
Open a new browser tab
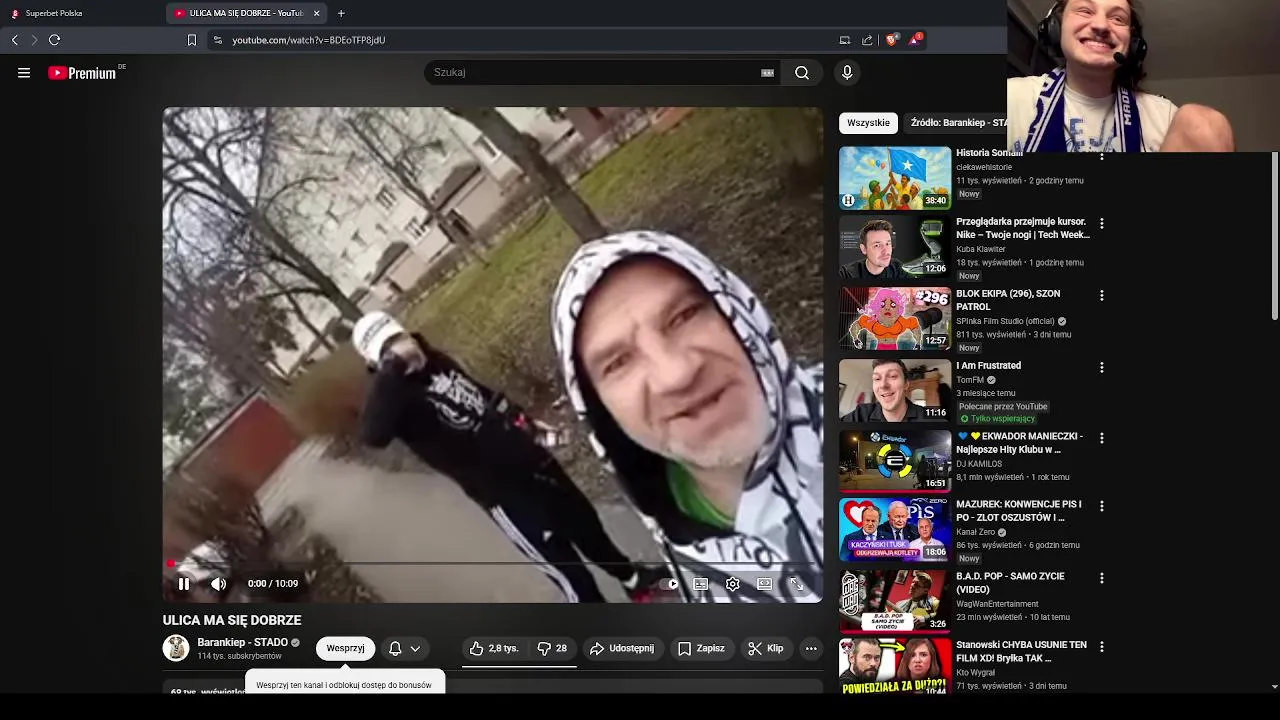(341, 13)
